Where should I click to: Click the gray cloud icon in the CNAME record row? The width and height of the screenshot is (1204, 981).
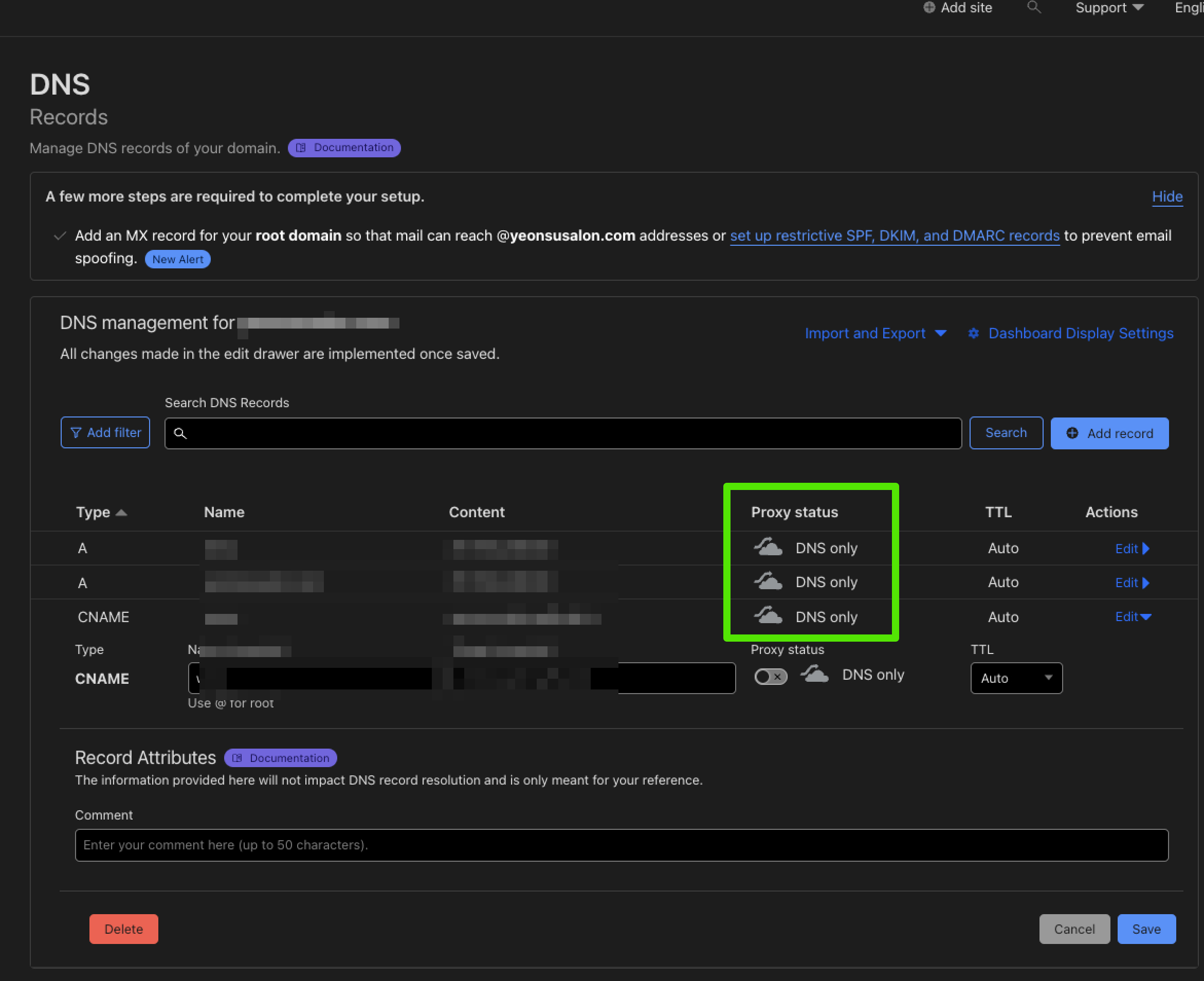coord(769,615)
